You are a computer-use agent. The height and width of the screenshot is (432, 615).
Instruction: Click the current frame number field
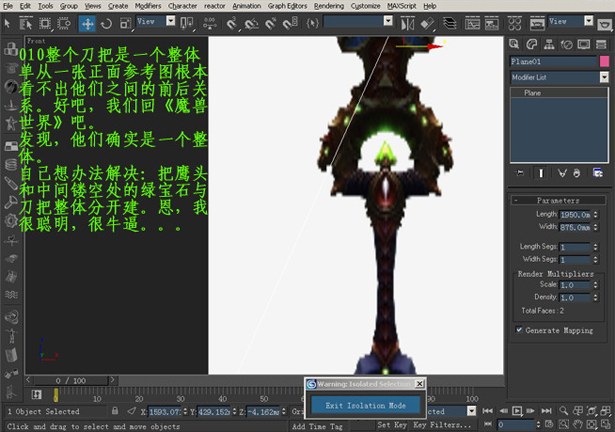(515, 425)
